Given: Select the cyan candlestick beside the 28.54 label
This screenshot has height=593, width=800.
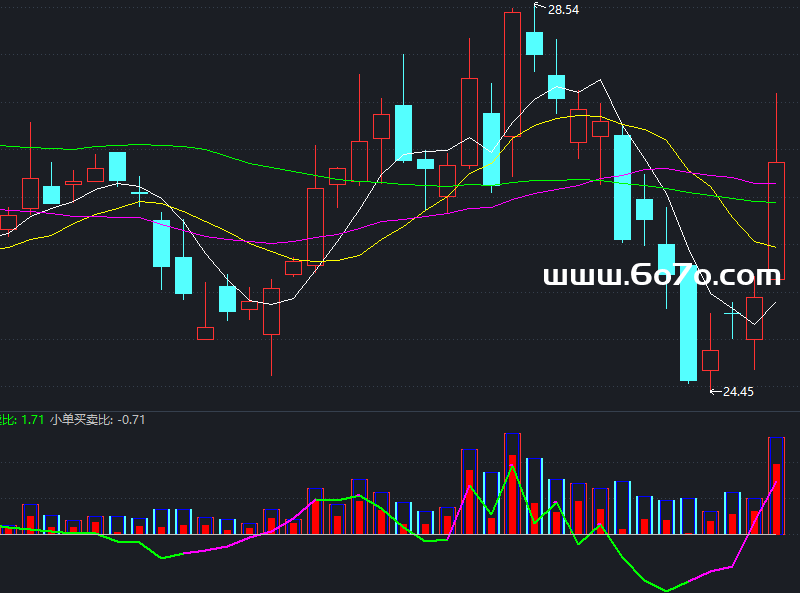Looking at the screenshot, I should [534, 43].
